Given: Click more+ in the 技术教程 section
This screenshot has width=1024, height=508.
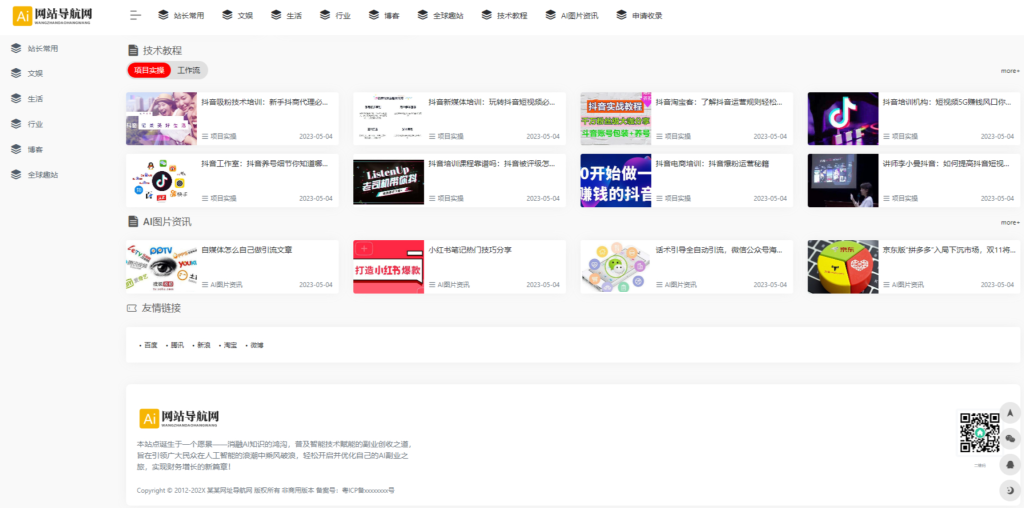Looking at the screenshot, I should [x=1010, y=71].
